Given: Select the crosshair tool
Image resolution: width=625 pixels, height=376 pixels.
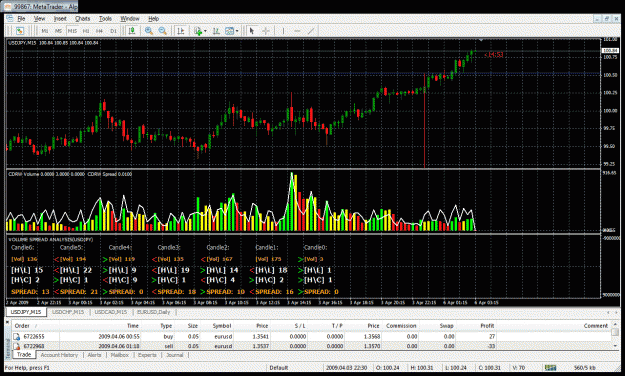Looking at the screenshot, I should coord(266,31).
